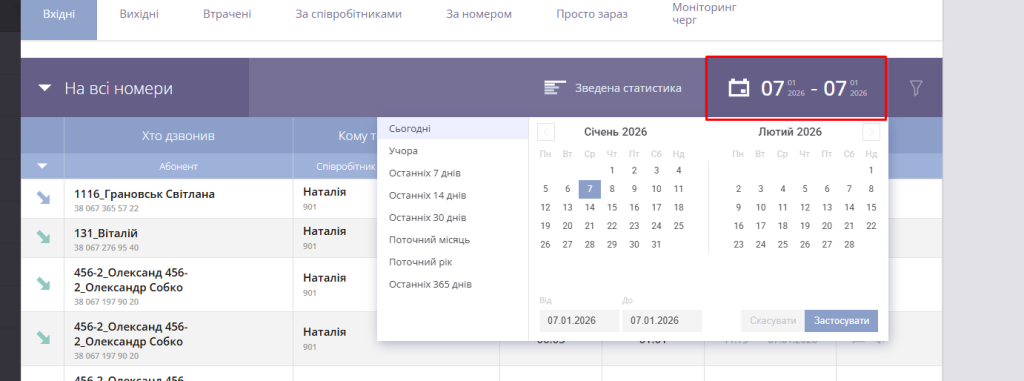1024x381 pixels.
Task: Choose Останніх 365 днів range
Action: 453,284
